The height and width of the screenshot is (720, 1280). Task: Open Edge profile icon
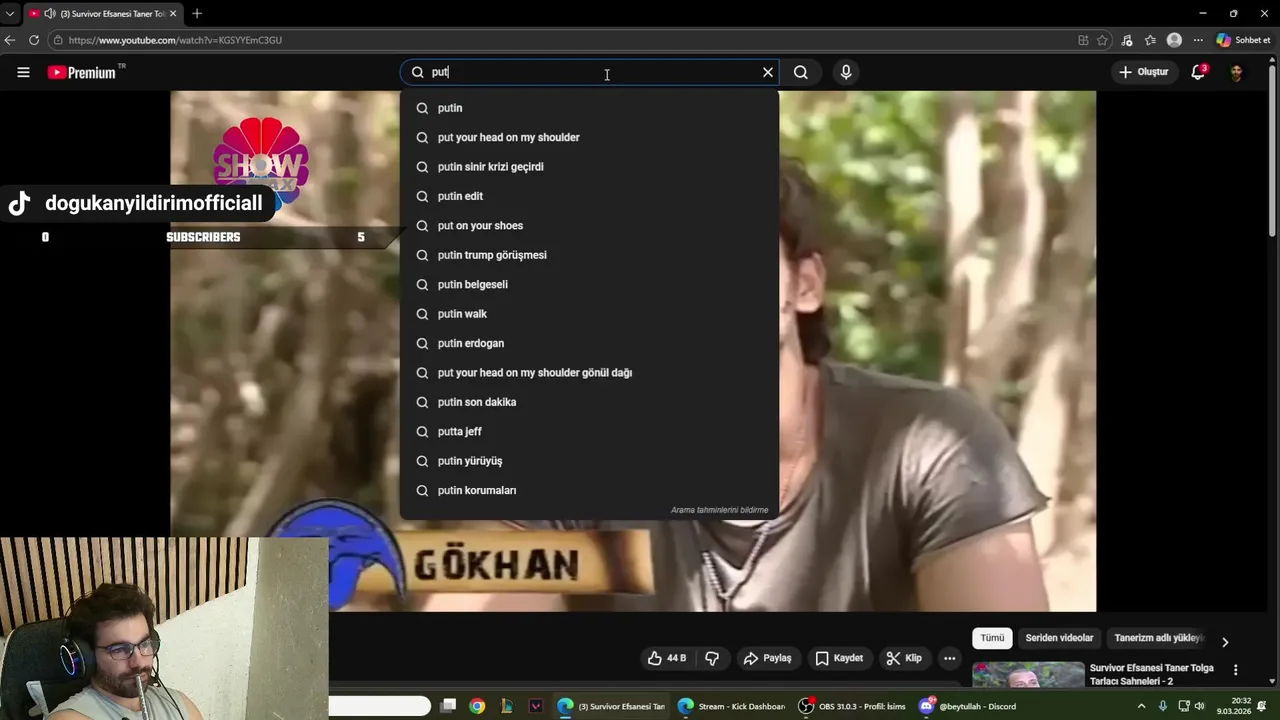pyautogui.click(x=1174, y=40)
